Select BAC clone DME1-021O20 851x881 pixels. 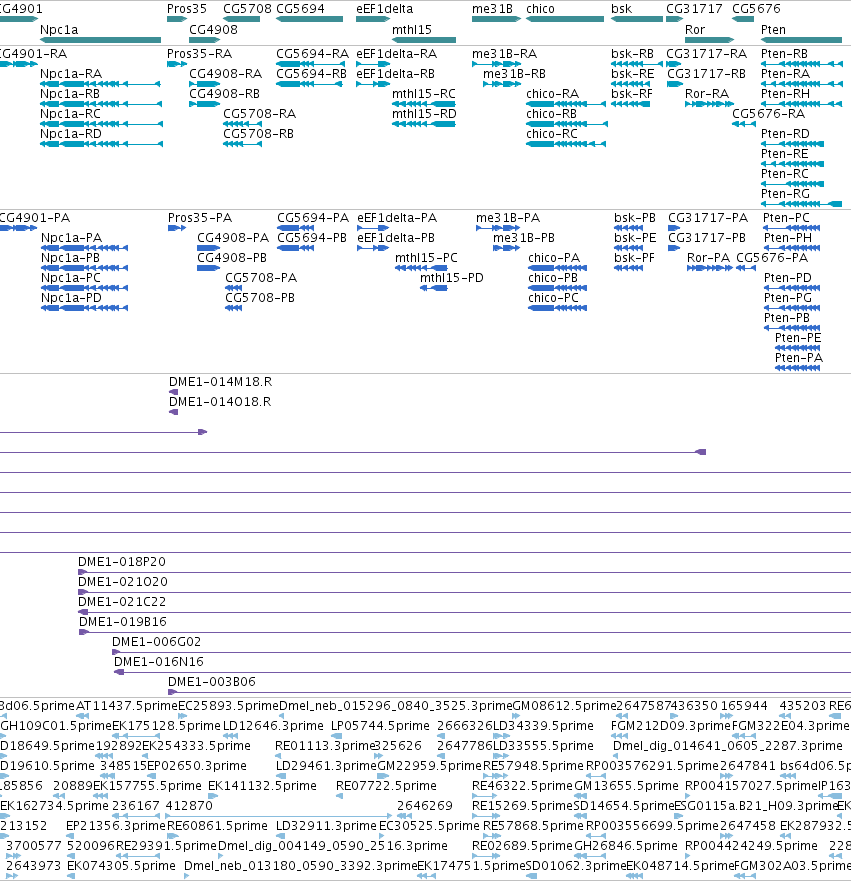click(x=465, y=592)
